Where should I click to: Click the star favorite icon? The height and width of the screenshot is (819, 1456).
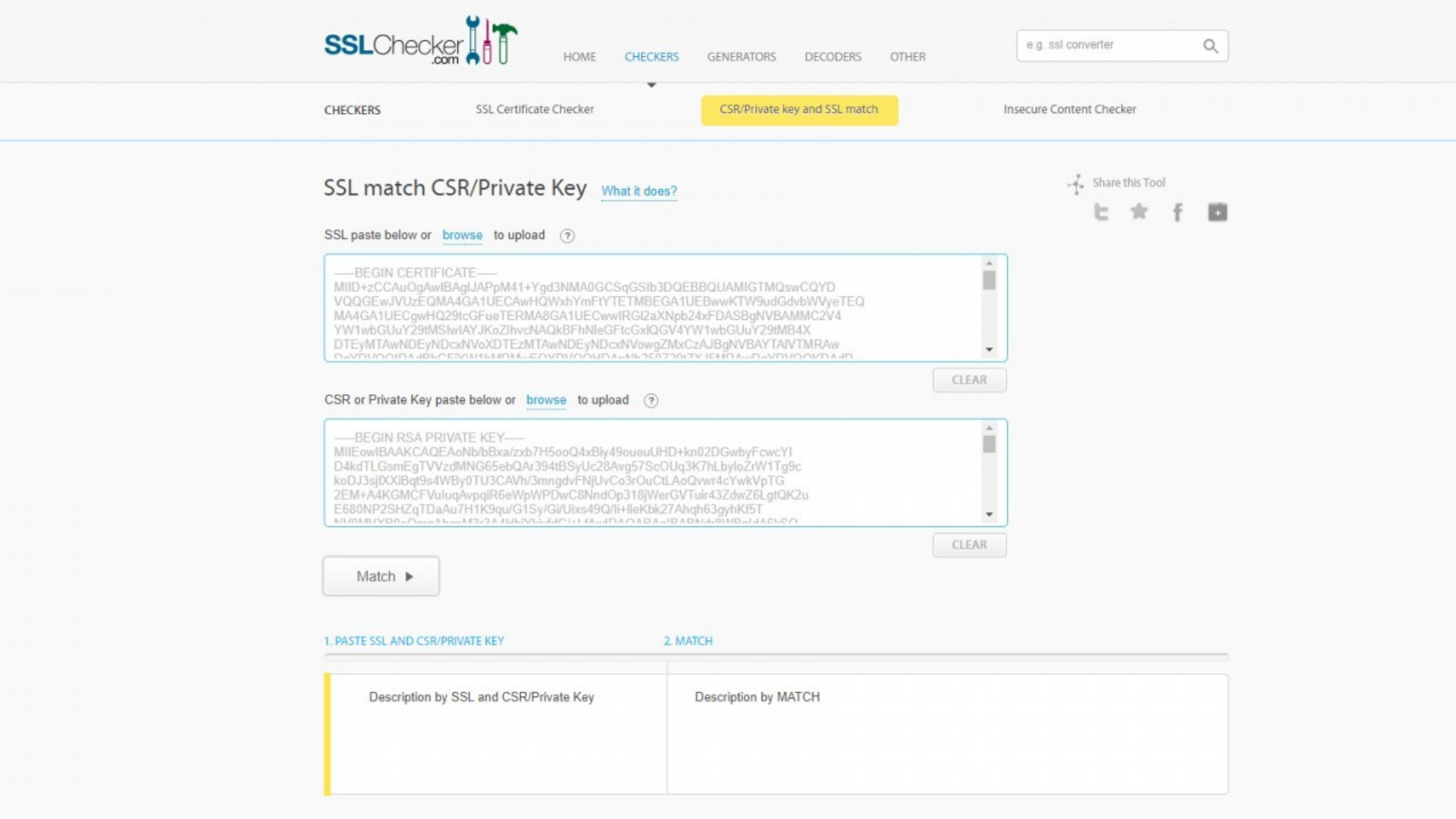point(1139,212)
